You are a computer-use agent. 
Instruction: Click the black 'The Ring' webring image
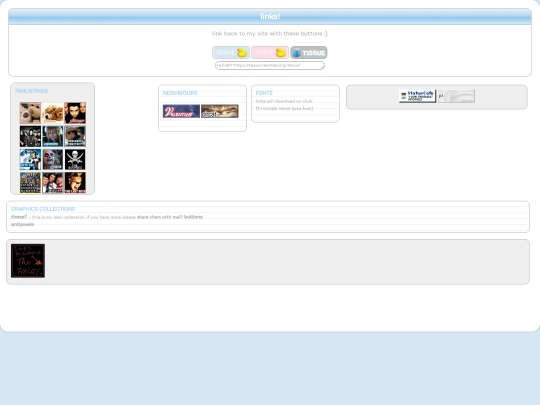[x=28, y=261]
